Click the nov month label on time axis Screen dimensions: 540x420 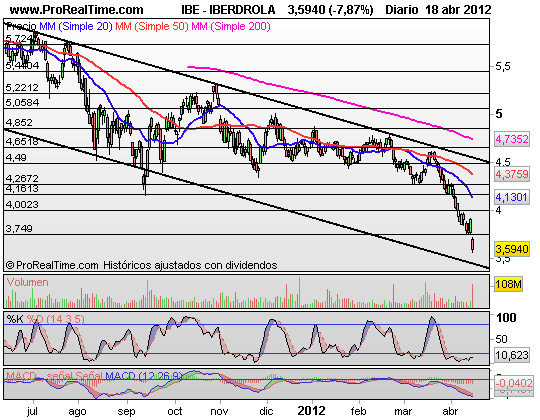tap(219, 411)
